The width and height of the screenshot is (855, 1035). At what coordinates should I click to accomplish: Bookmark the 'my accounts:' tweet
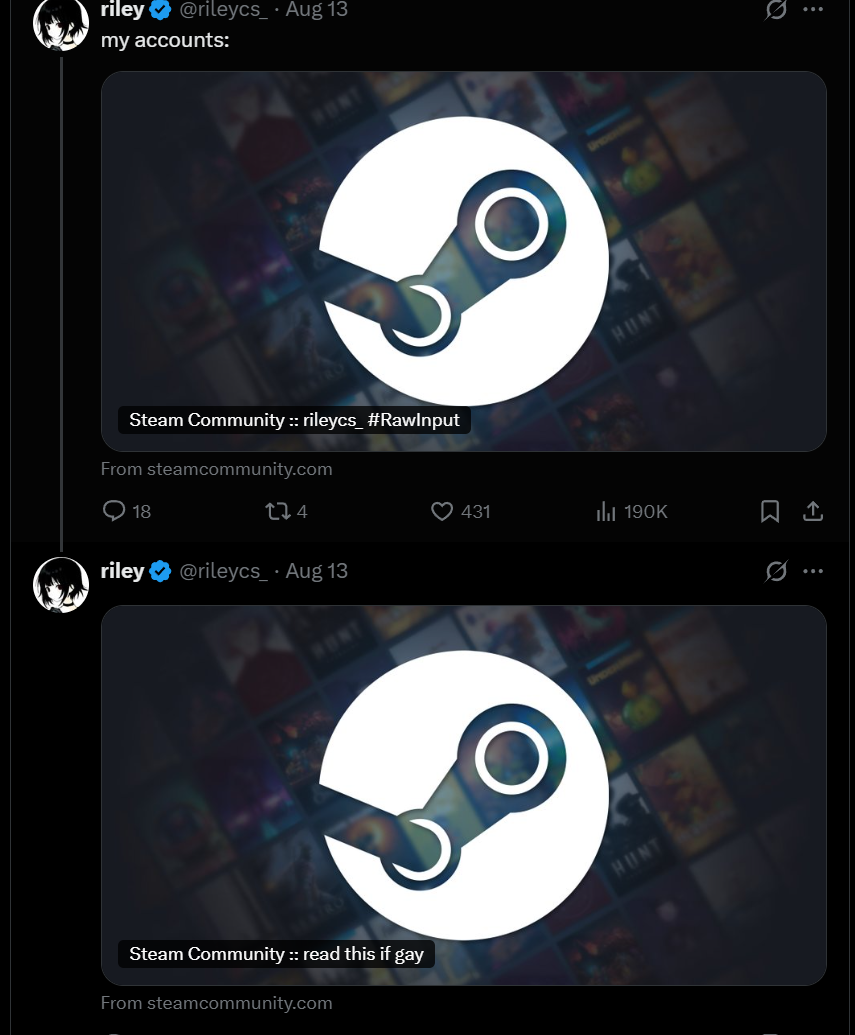pyautogui.click(x=770, y=511)
